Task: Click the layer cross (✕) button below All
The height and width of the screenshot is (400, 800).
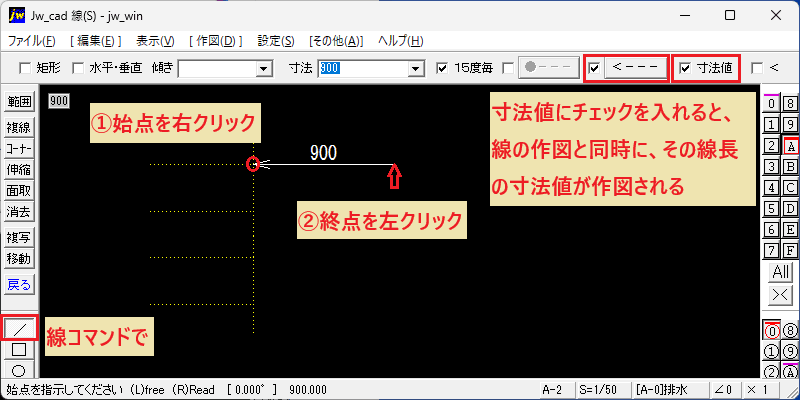Action: (781, 295)
